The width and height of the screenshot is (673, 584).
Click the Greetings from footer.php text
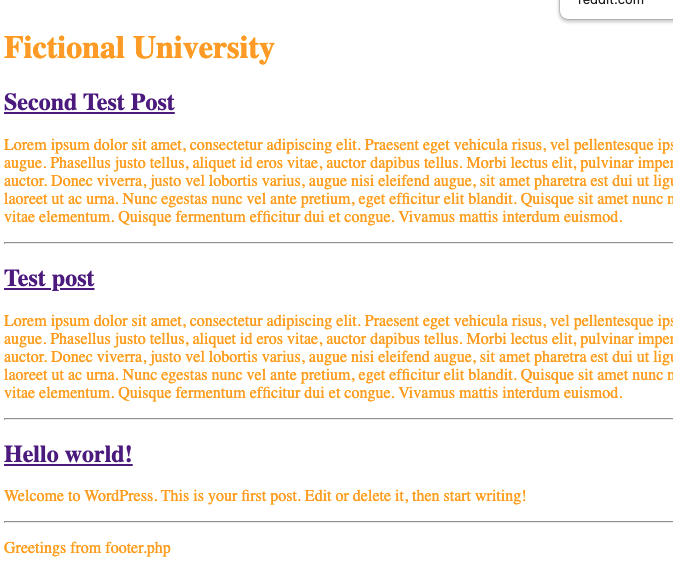(87, 548)
